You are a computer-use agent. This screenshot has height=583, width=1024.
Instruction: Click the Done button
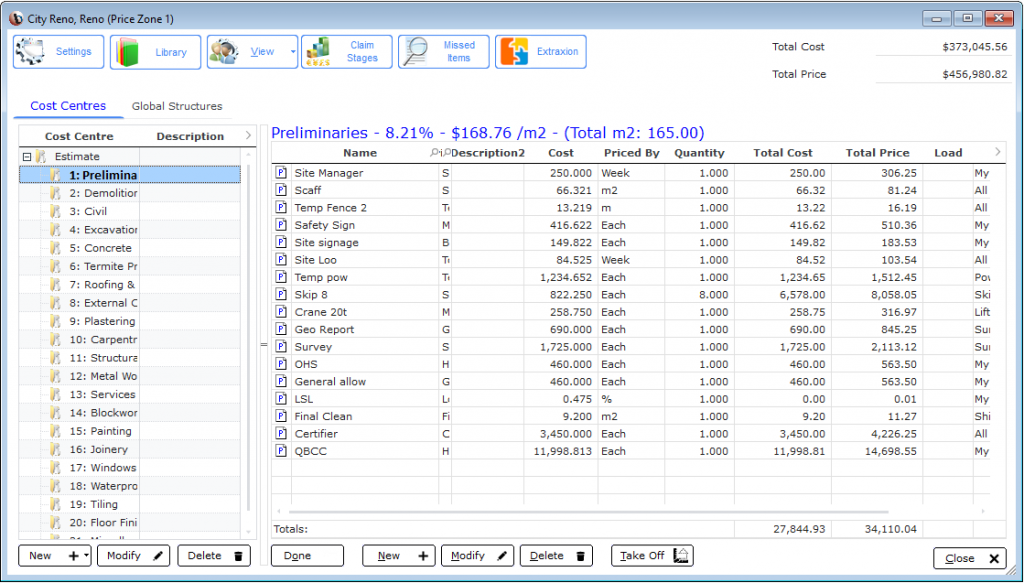307,555
